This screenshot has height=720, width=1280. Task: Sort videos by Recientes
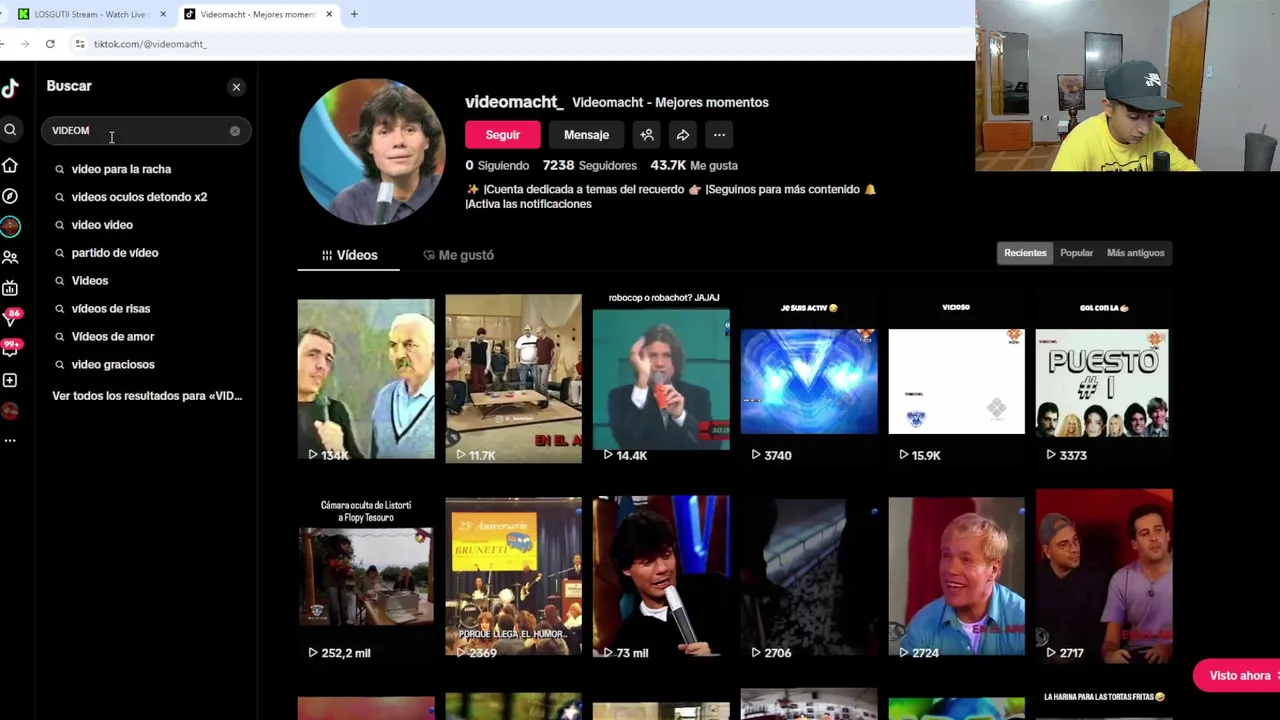[1025, 253]
